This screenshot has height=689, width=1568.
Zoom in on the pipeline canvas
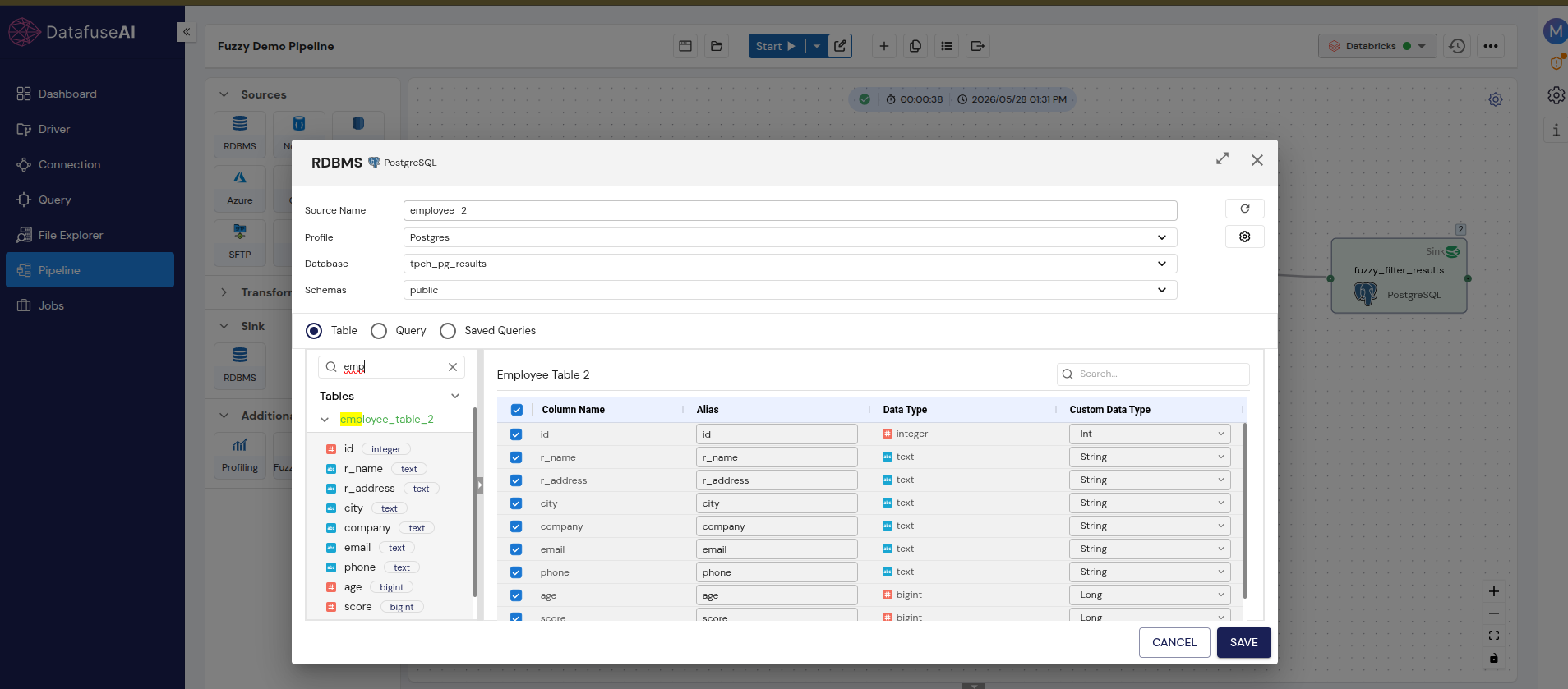click(x=1494, y=591)
